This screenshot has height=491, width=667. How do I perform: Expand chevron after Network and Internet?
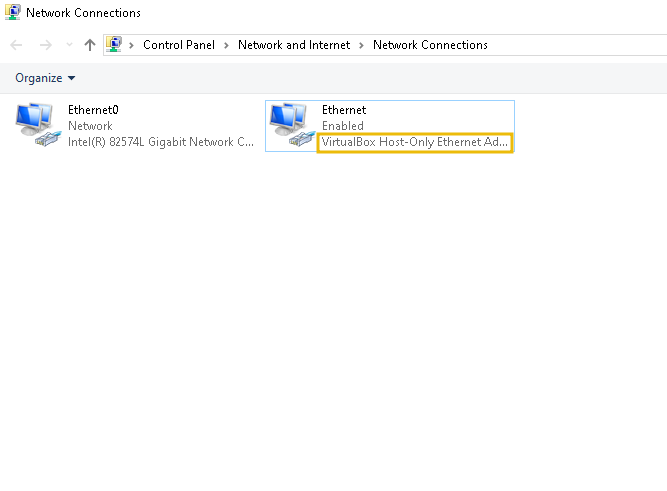pos(361,45)
